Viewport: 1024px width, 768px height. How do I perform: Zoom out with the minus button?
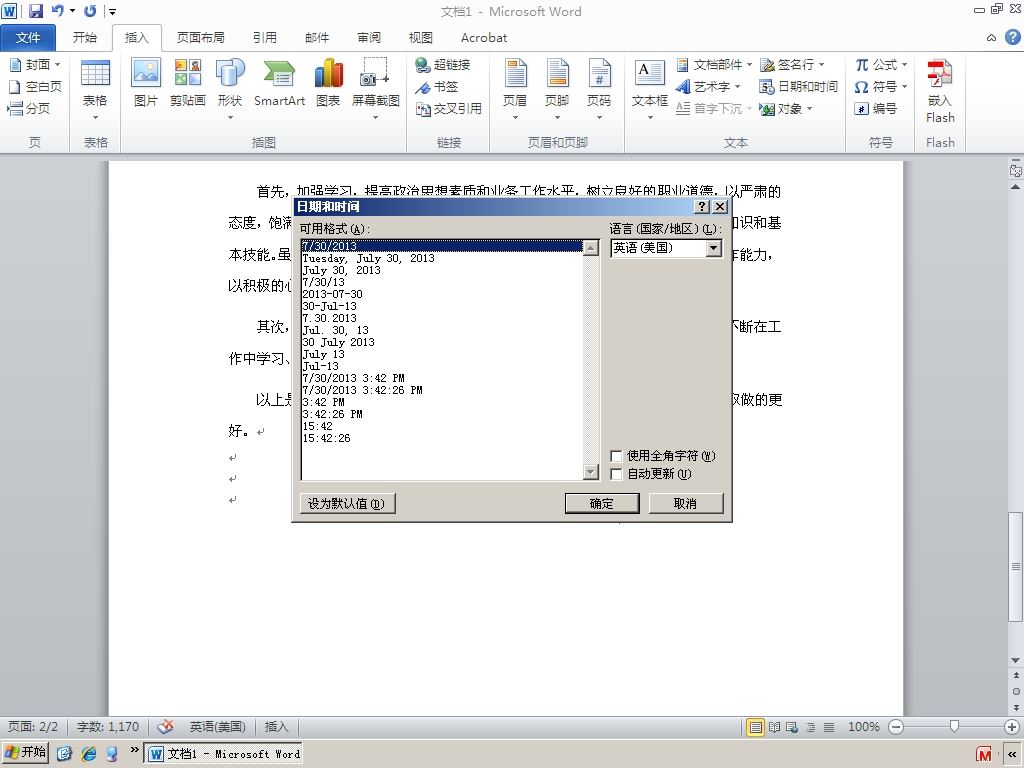click(x=896, y=727)
